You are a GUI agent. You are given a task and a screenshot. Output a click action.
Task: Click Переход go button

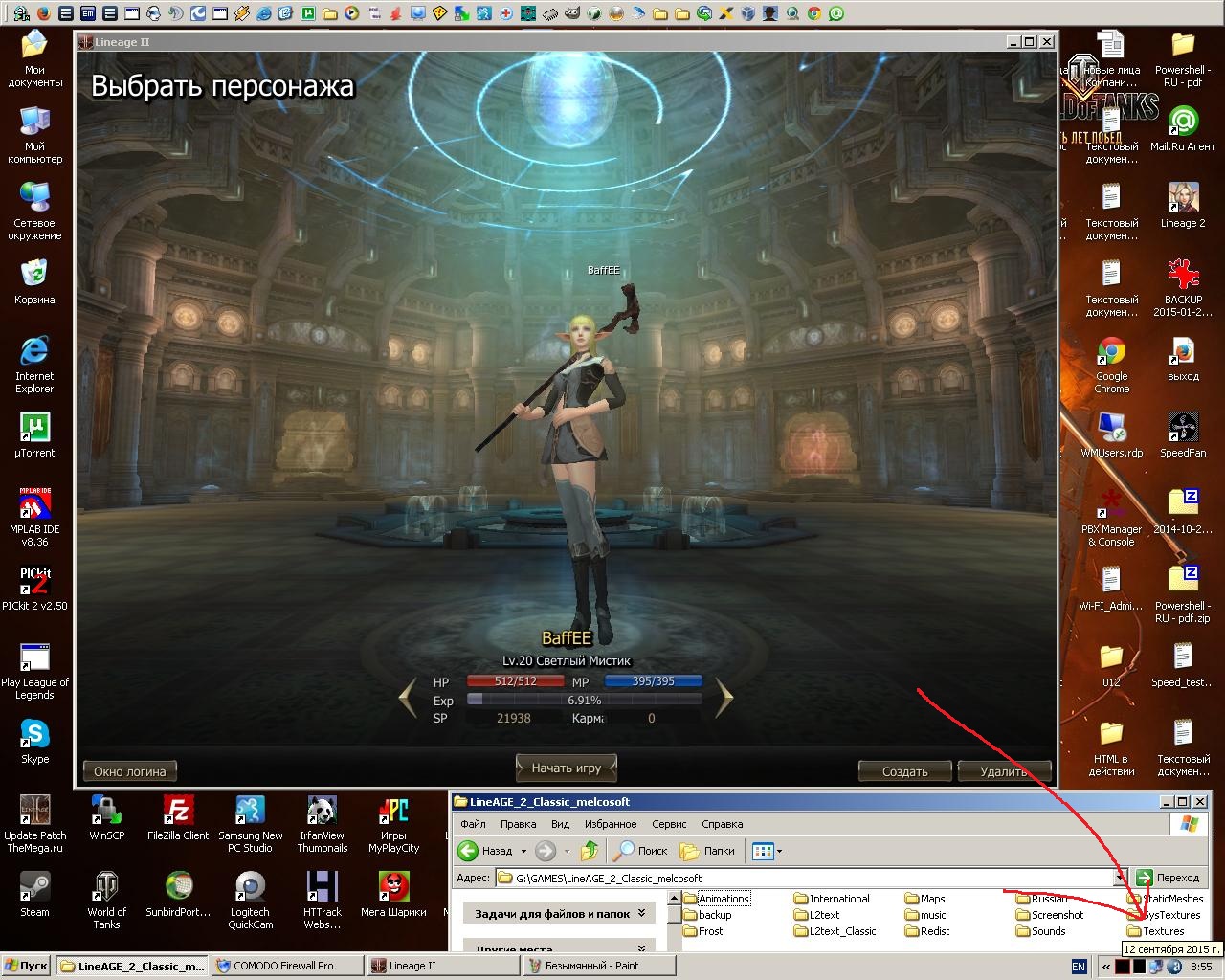click(x=1169, y=878)
